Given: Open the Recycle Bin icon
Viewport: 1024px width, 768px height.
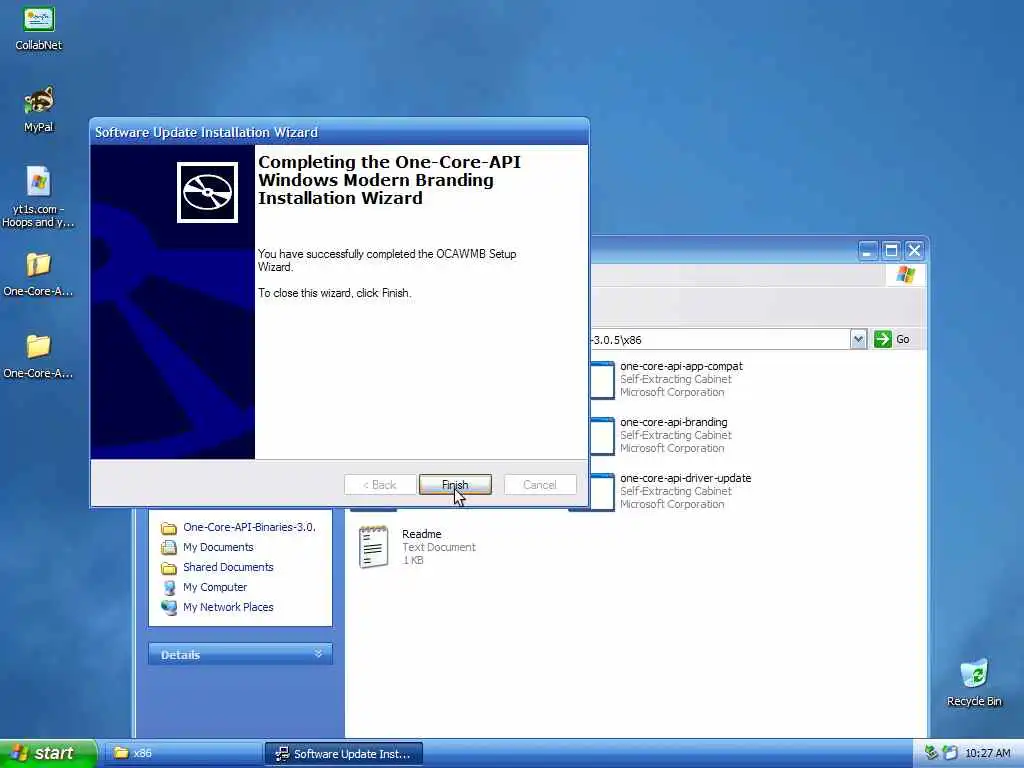Looking at the screenshot, I should 974,682.
